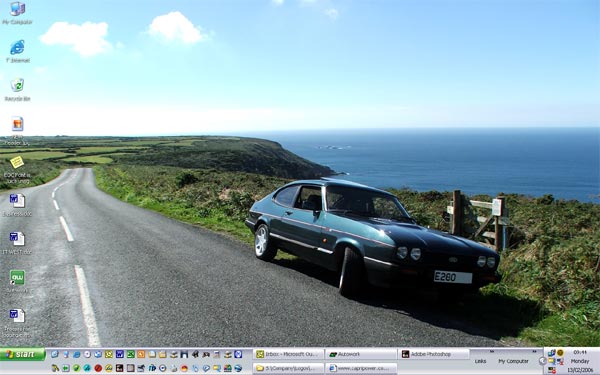
Task: Switch to the Autowork taskbar window
Action: pyautogui.click(x=361, y=354)
